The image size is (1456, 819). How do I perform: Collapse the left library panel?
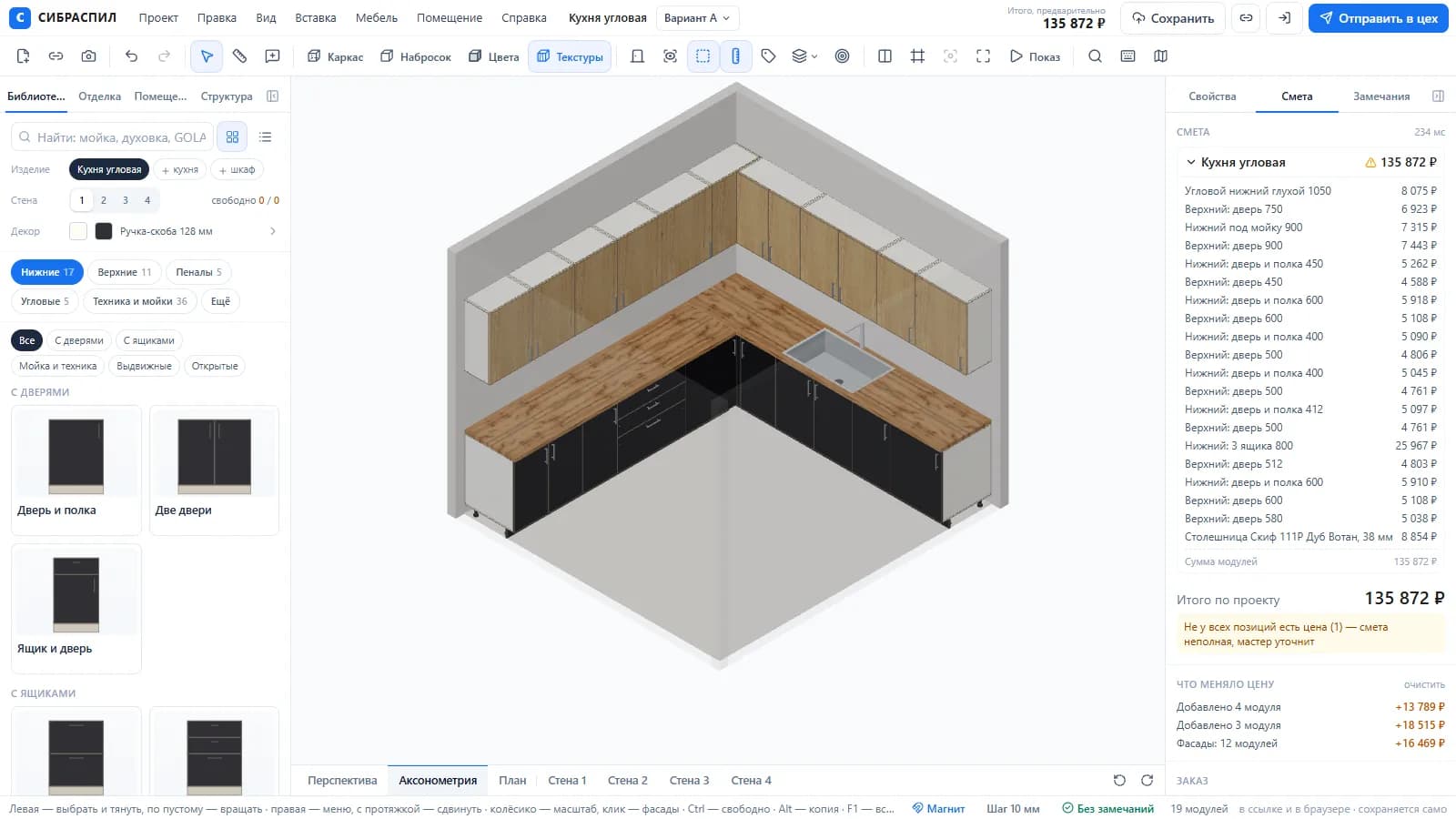click(x=272, y=96)
